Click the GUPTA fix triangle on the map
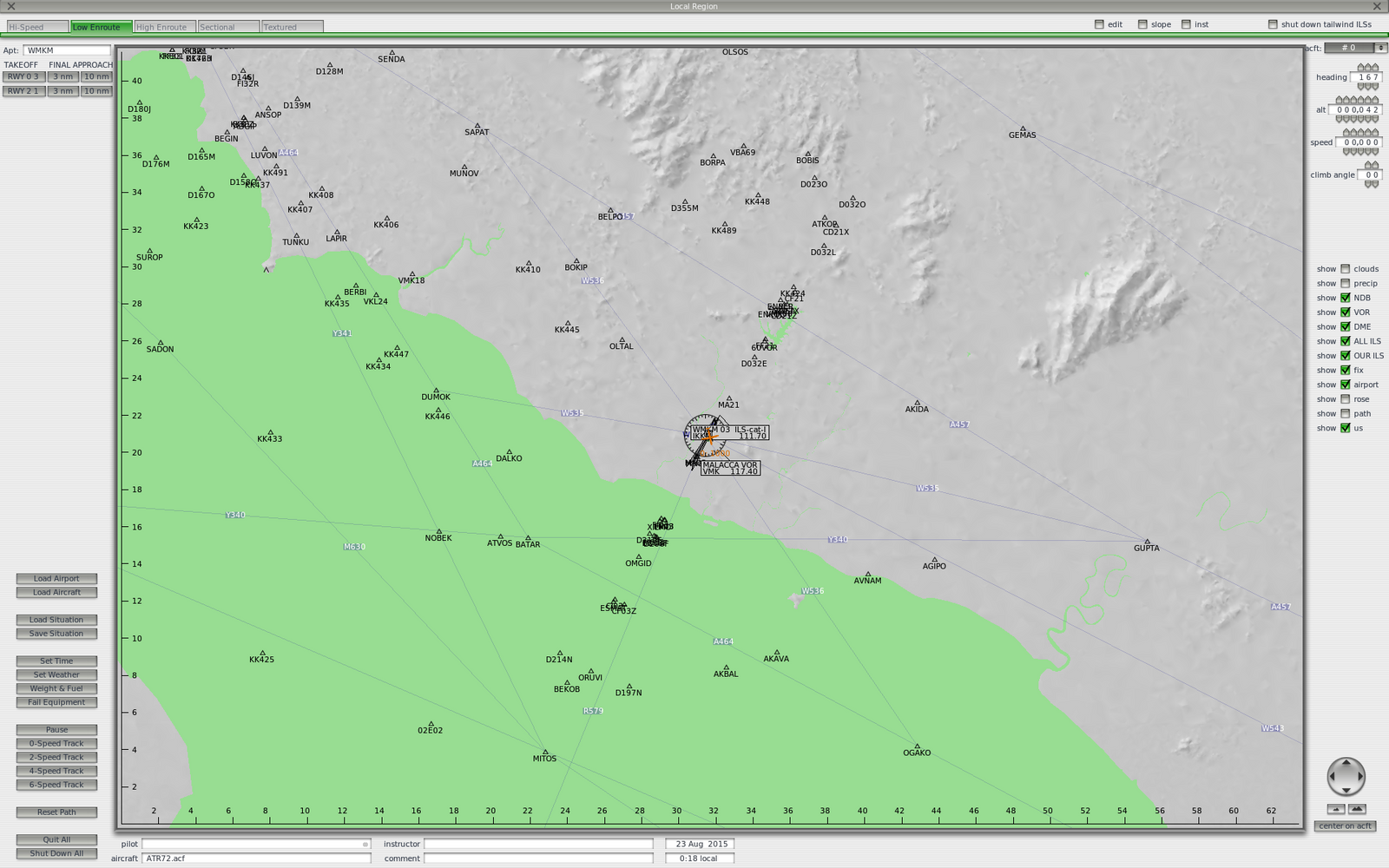 point(1147,541)
